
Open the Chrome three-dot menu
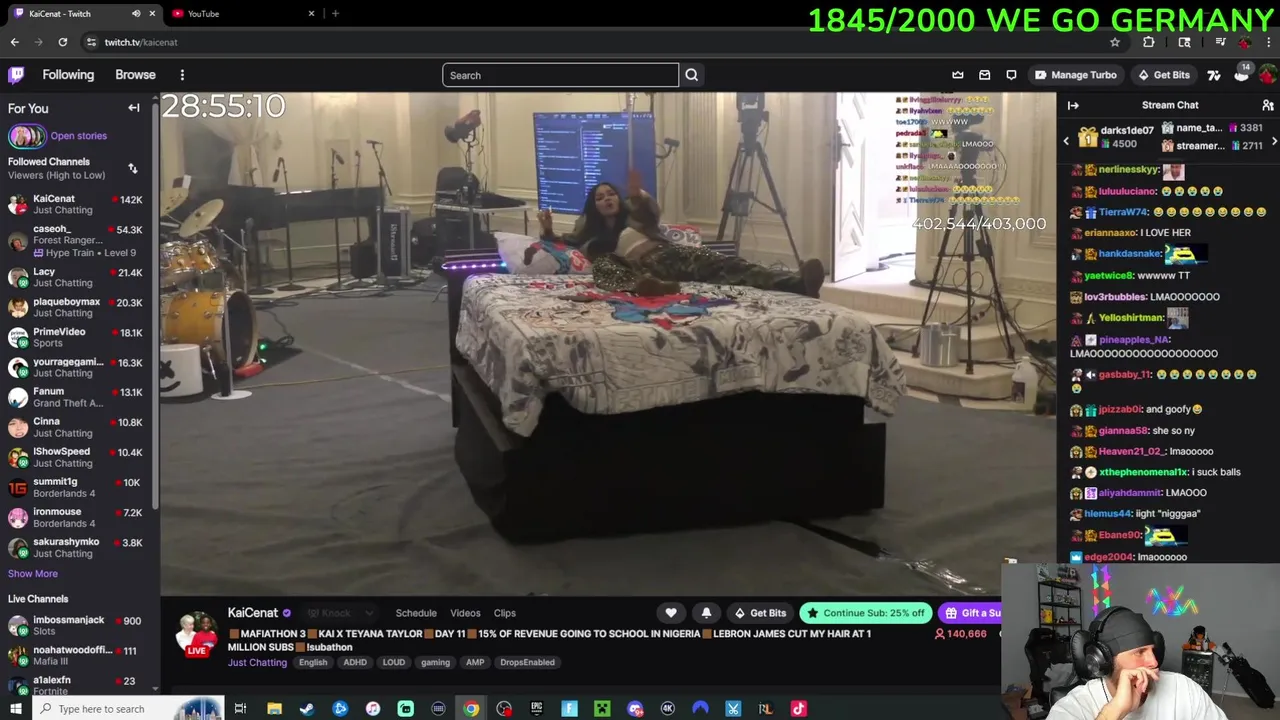click(1268, 42)
